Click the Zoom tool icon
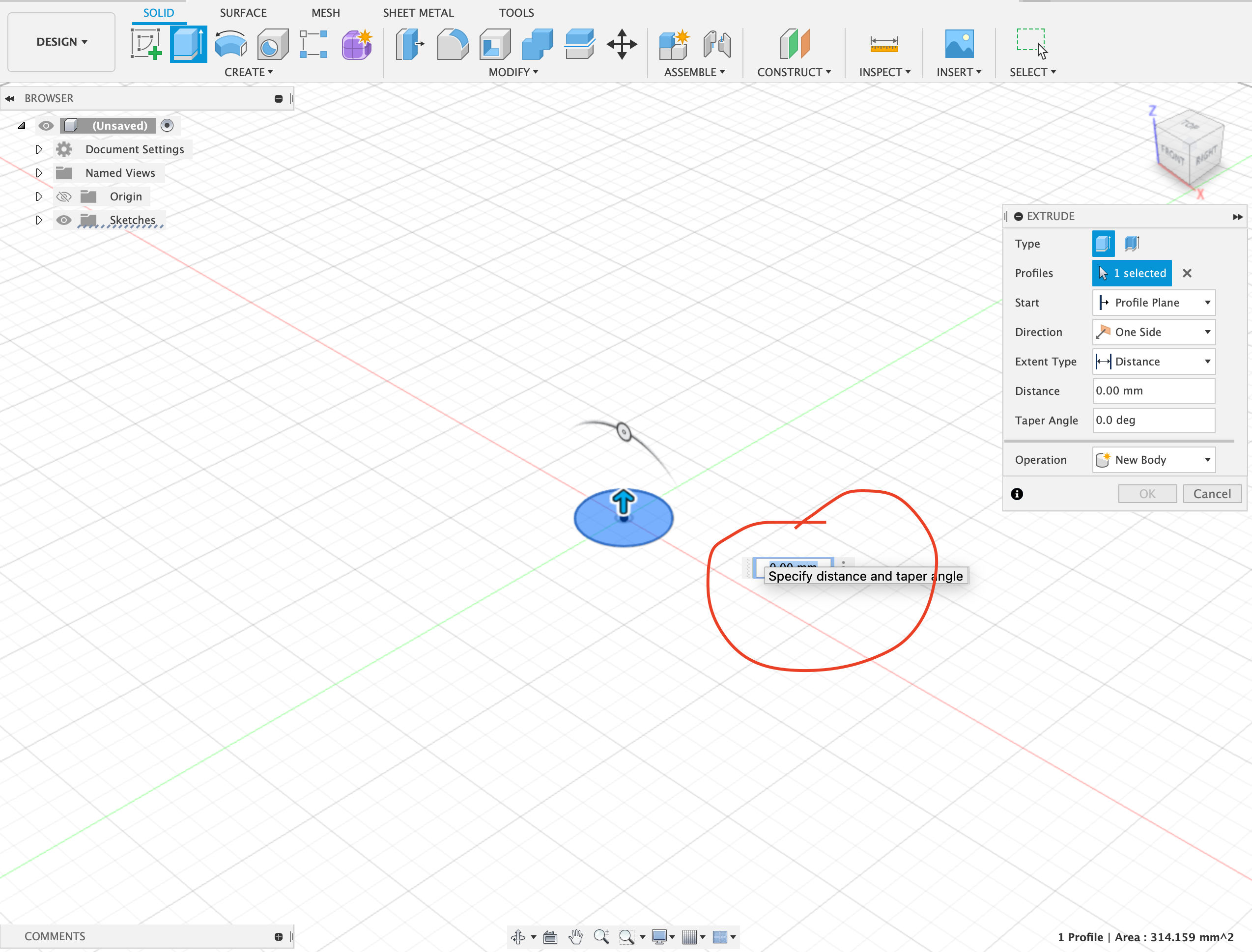Screen dimensions: 1252x952 pos(601,937)
